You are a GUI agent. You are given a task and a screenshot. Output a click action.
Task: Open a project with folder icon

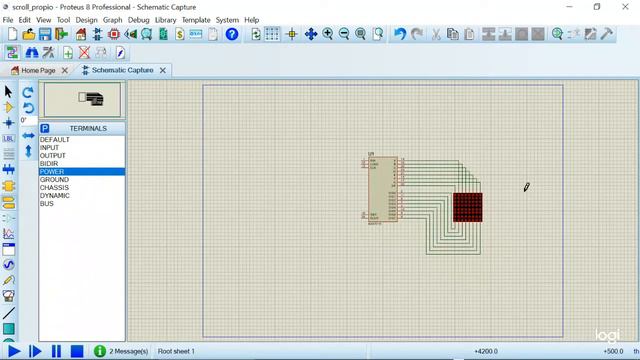[29, 34]
